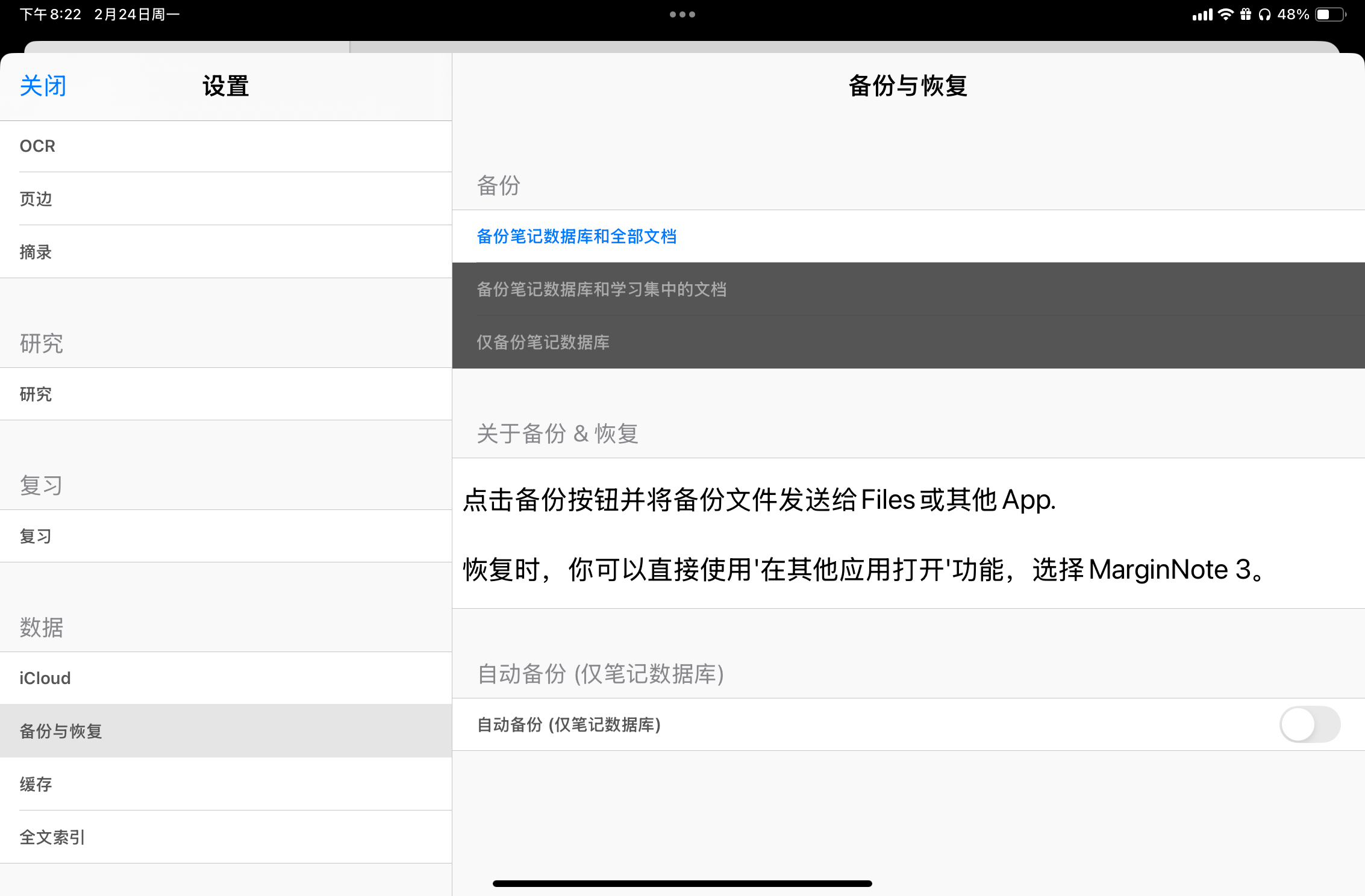The height and width of the screenshot is (896, 1365).
Task: Tap the 数据 section header in sidebar
Action: [42, 627]
